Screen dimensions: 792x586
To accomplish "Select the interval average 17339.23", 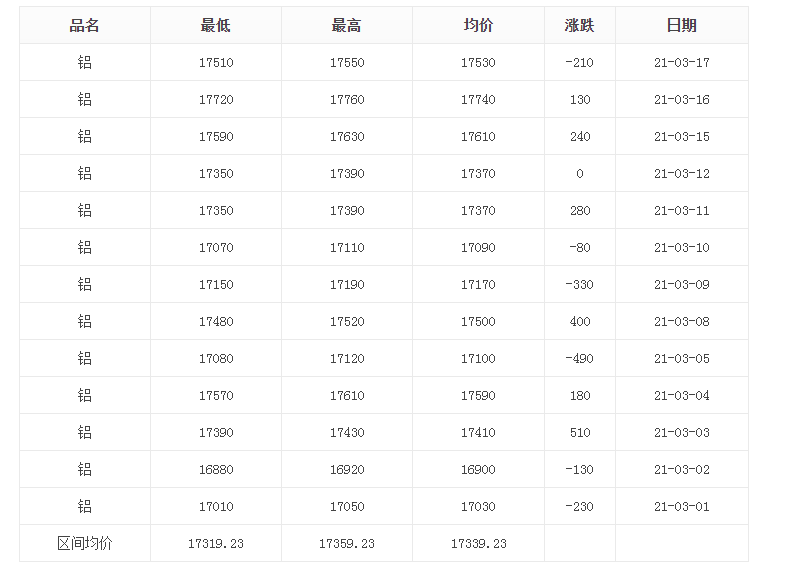I will point(478,544).
